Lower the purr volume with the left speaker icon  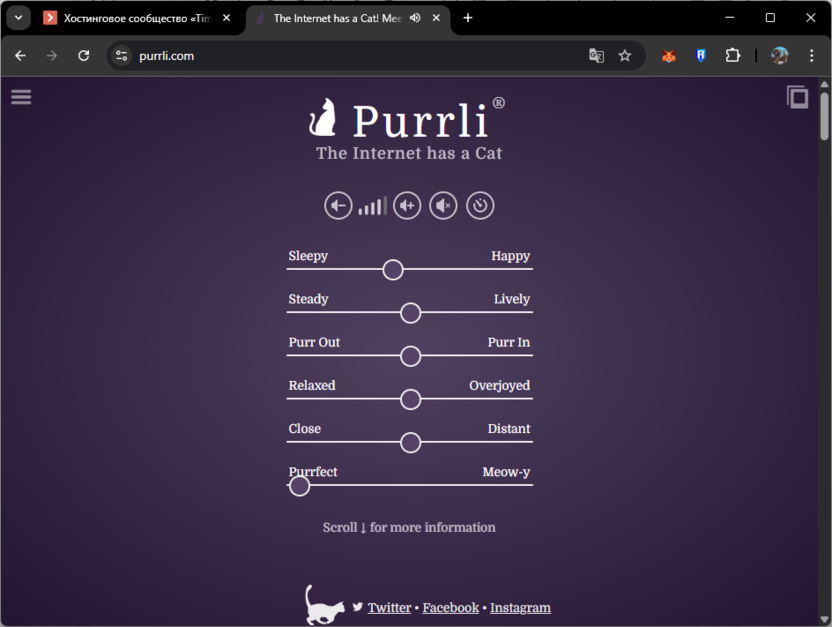click(338, 205)
